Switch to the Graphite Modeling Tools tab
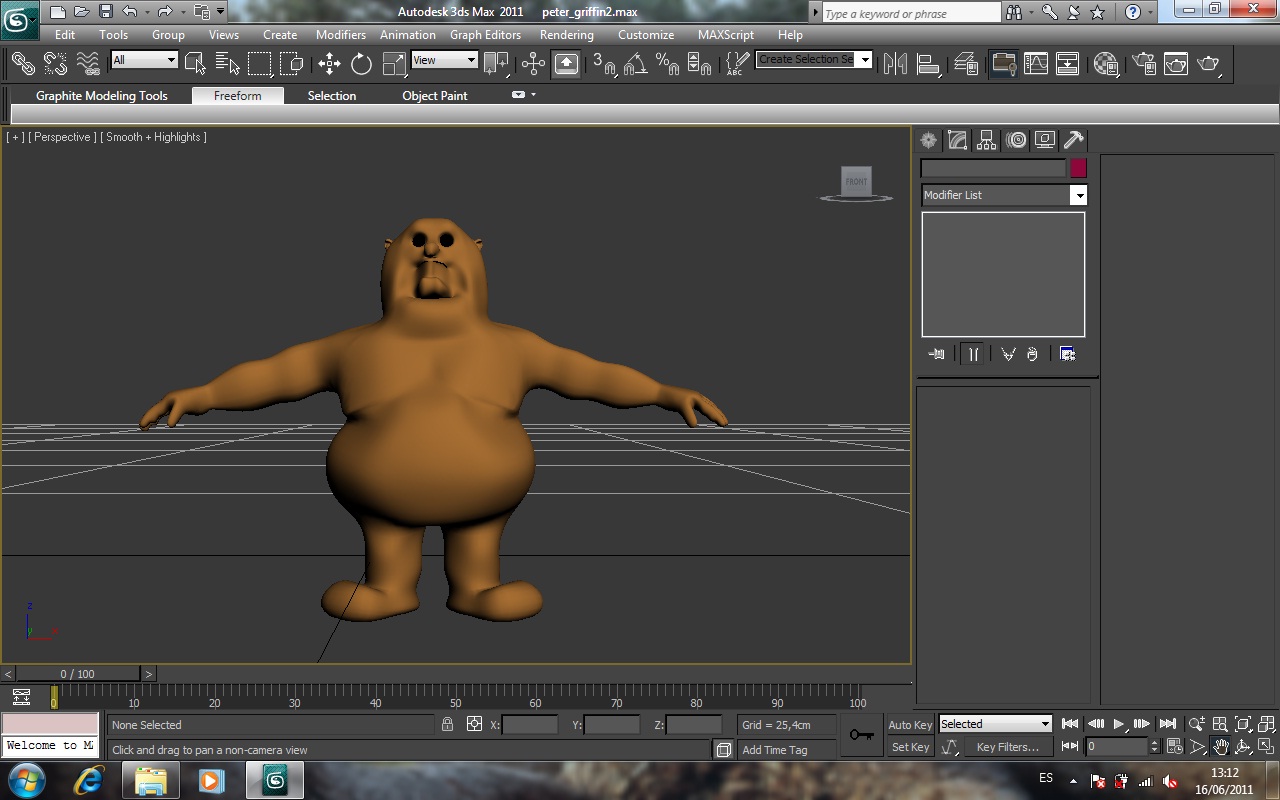This screenshot has height=800, width=1280. coord(102,96)
